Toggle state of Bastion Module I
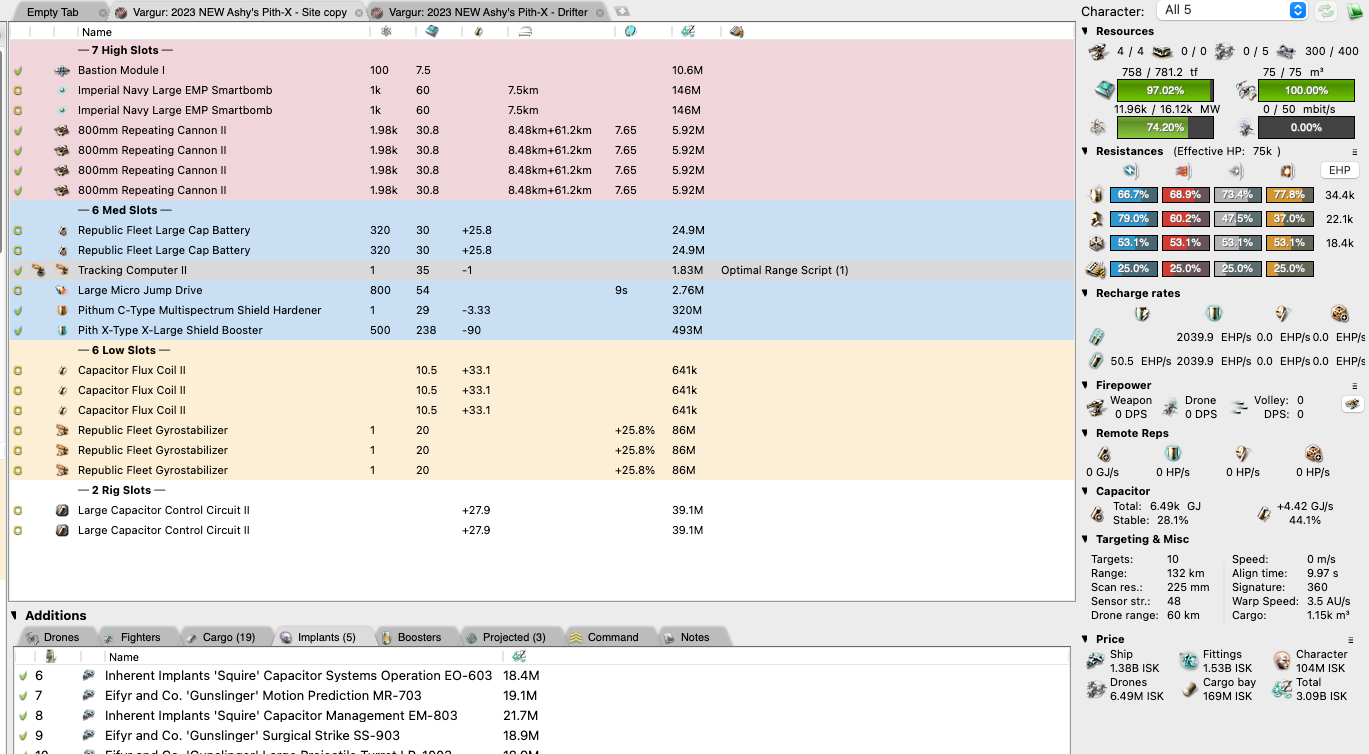Screen dimensions: 1369x754 pyautogui.click(x=18, y=71)
